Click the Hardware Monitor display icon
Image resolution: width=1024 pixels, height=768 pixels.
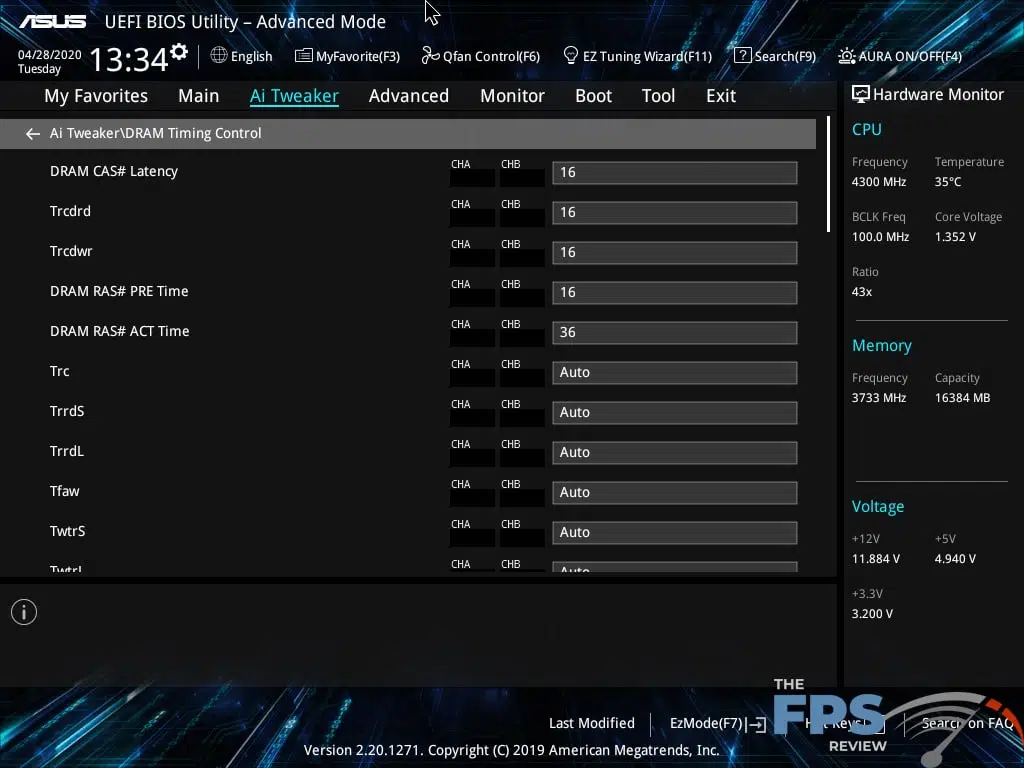pyautogui.click(x=861, y=95)
